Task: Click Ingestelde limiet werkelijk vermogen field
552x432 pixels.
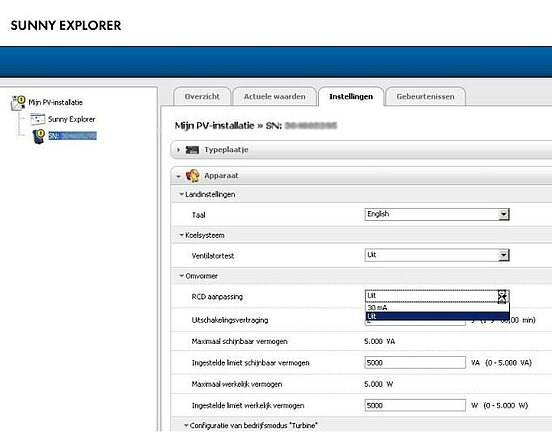Action: coord(415,405)
